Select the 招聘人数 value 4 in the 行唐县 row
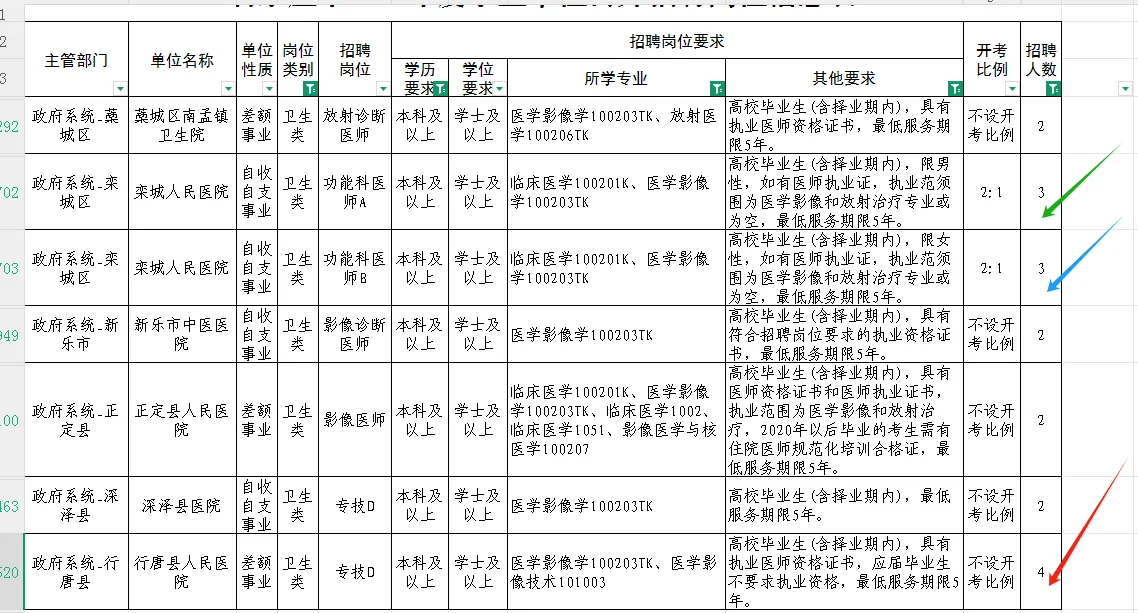This screenshot has width=1138, height=613. click(x=1041, y=572)
